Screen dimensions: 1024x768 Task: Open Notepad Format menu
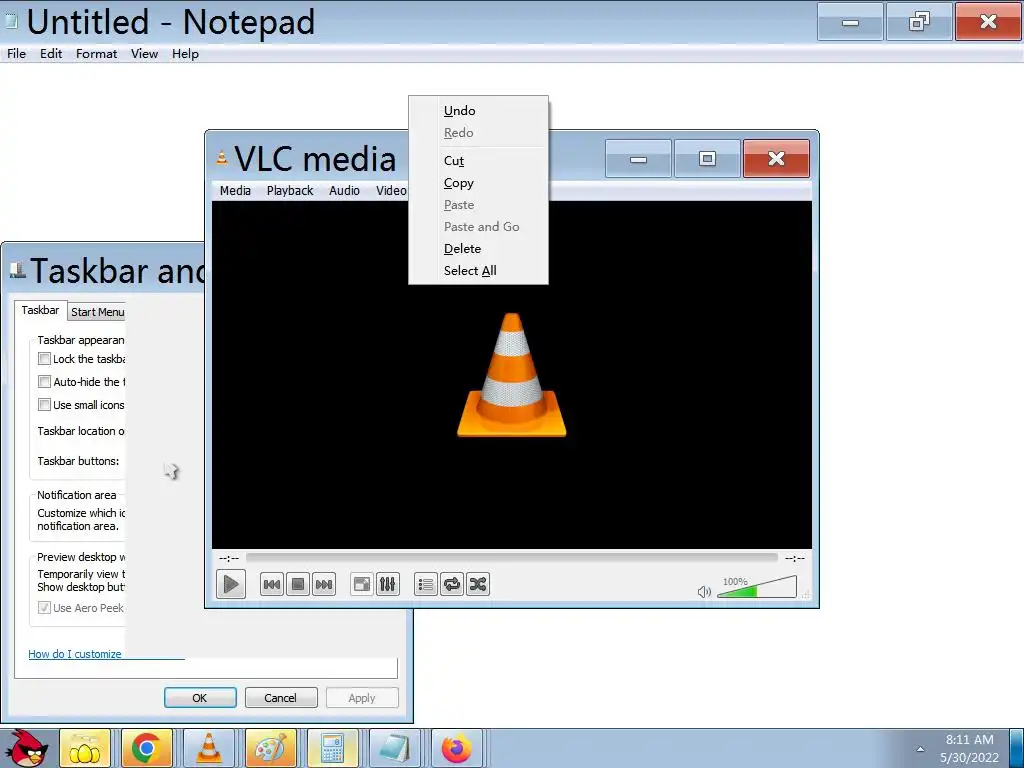pos(96,54)
